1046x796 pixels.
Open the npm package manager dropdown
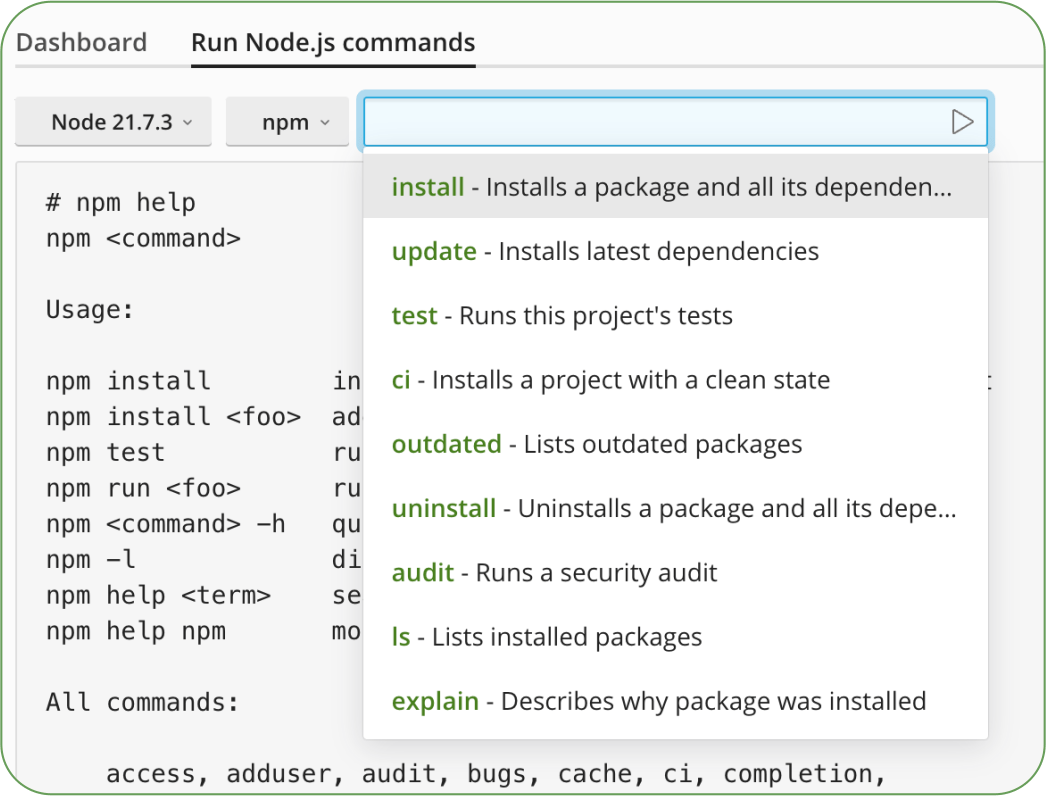click(x=288, y=121)
